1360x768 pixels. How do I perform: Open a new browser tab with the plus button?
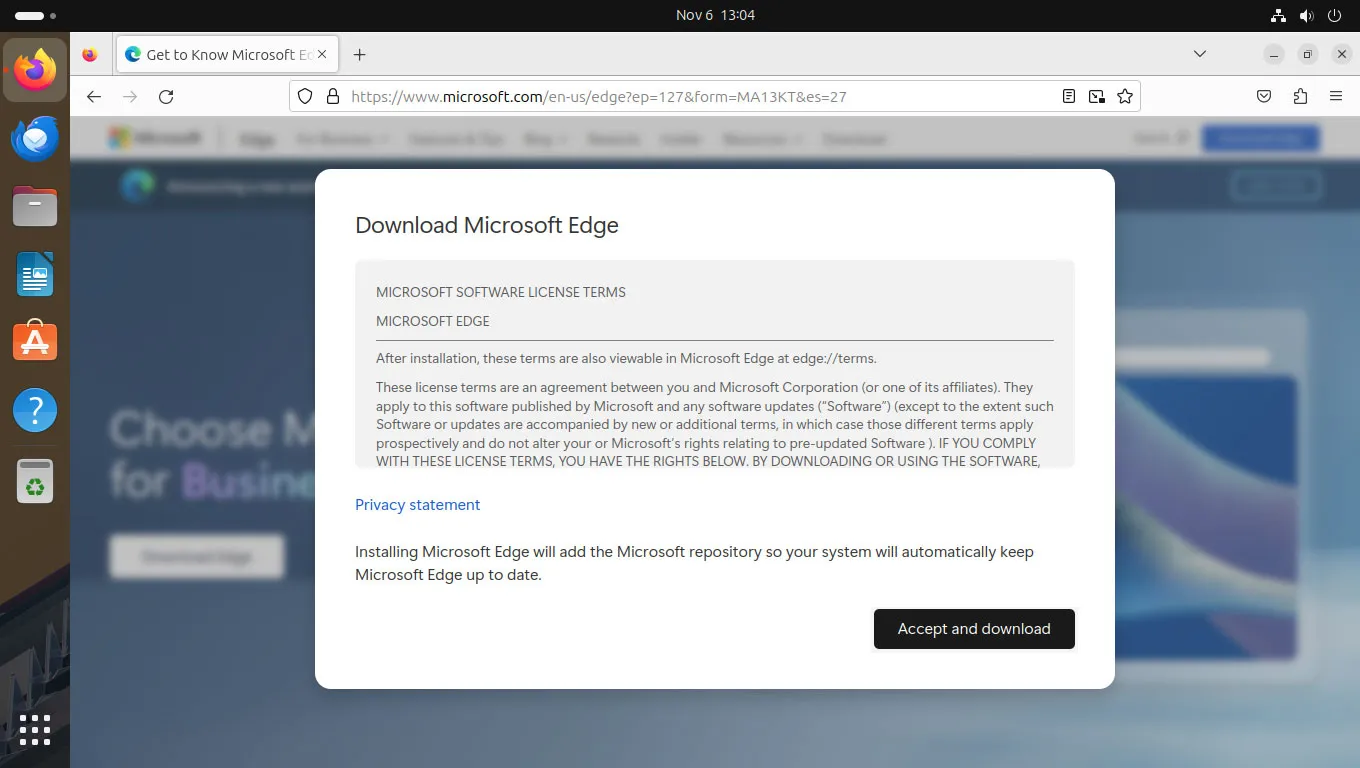(x=359, y=54)
